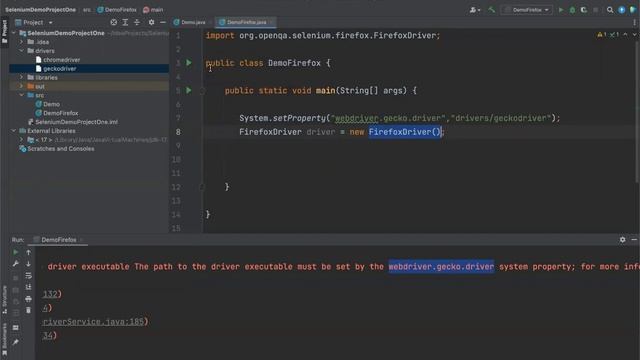Open run configuration wrench in Run panel
The image size is (640, 360).
click(x=16, y=264)
